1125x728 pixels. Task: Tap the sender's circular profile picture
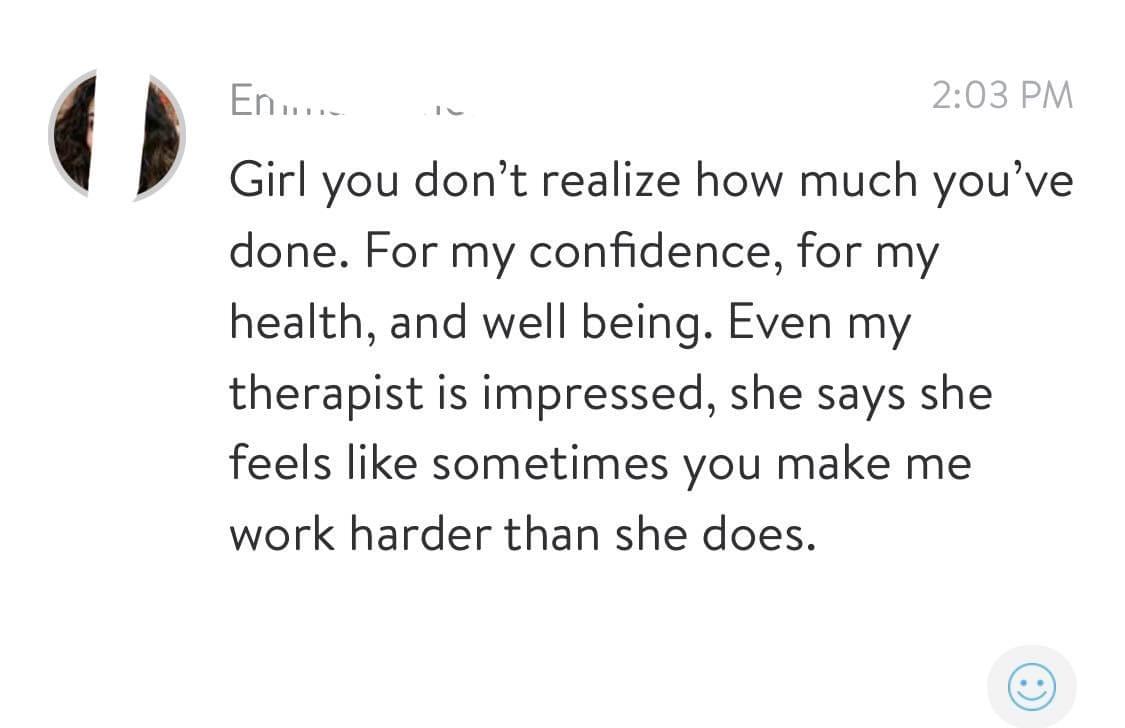[x=117, y=135]
